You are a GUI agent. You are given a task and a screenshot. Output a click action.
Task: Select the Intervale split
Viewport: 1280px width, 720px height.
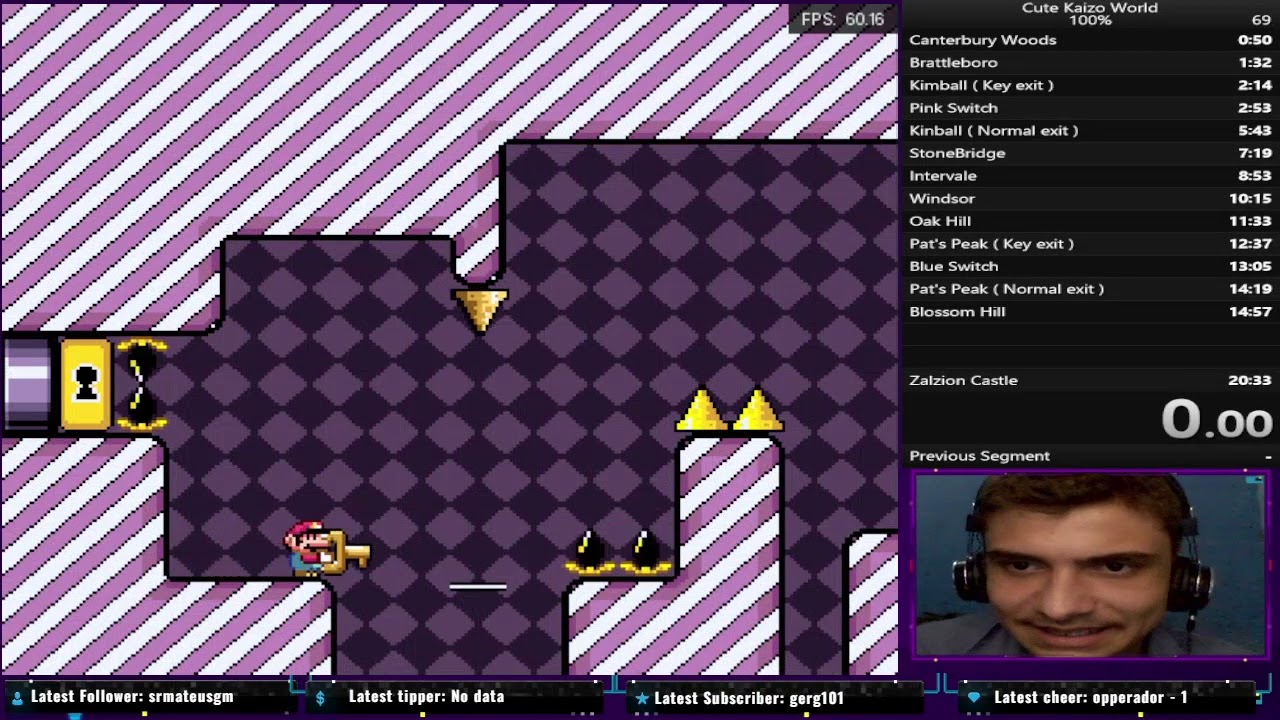pyautogui.click(x=1090, y=176)
